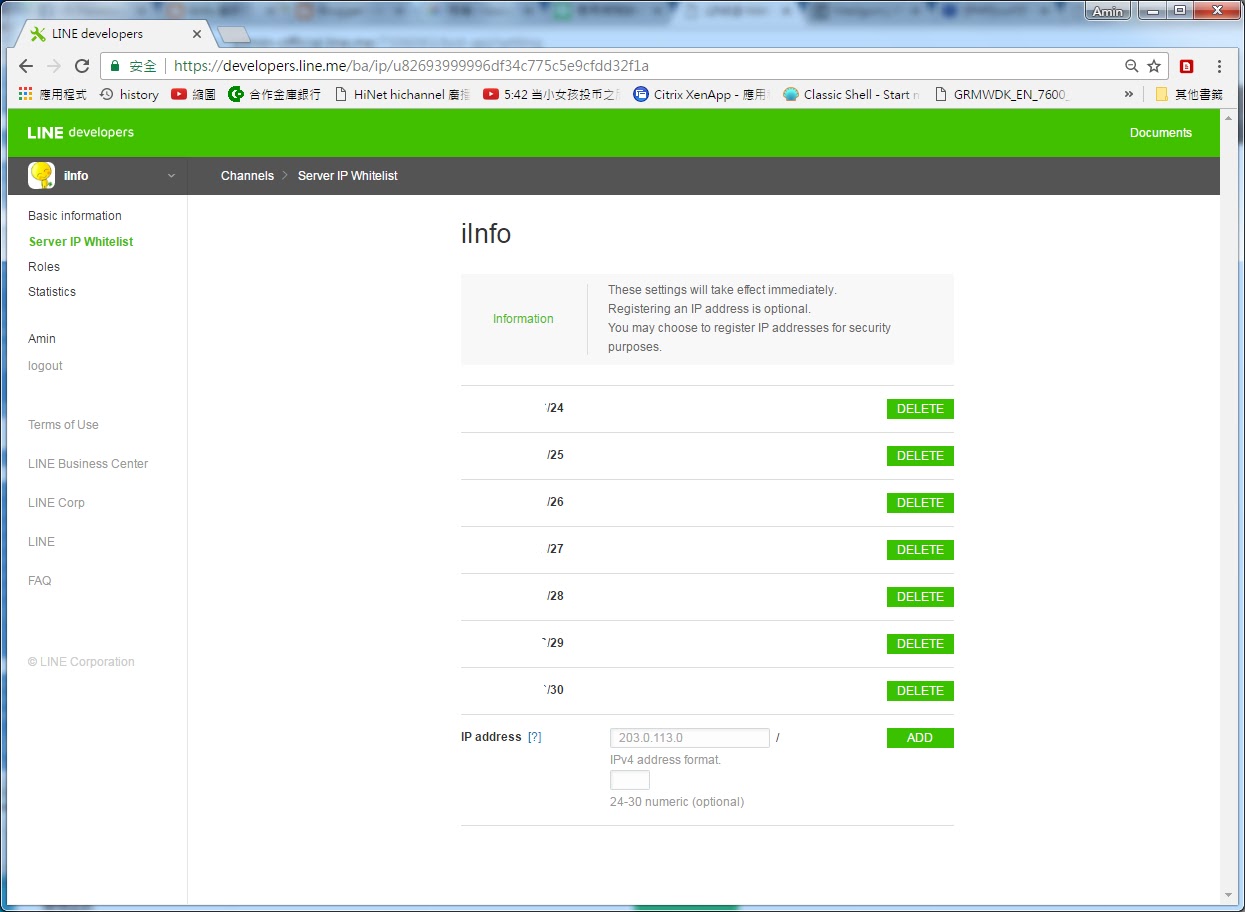Bookmark this page with the star icon

point(1154,66)
